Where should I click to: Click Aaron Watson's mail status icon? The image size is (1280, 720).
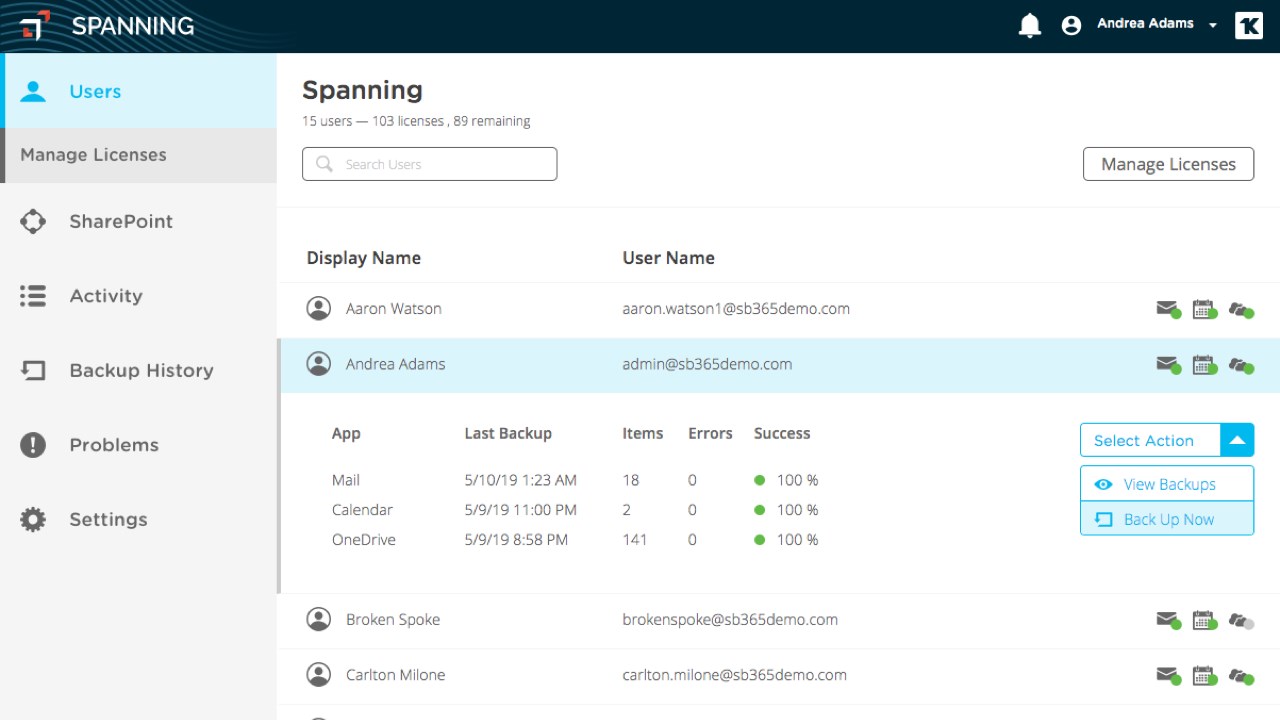pyautogui.click(x=1168, y=309)
